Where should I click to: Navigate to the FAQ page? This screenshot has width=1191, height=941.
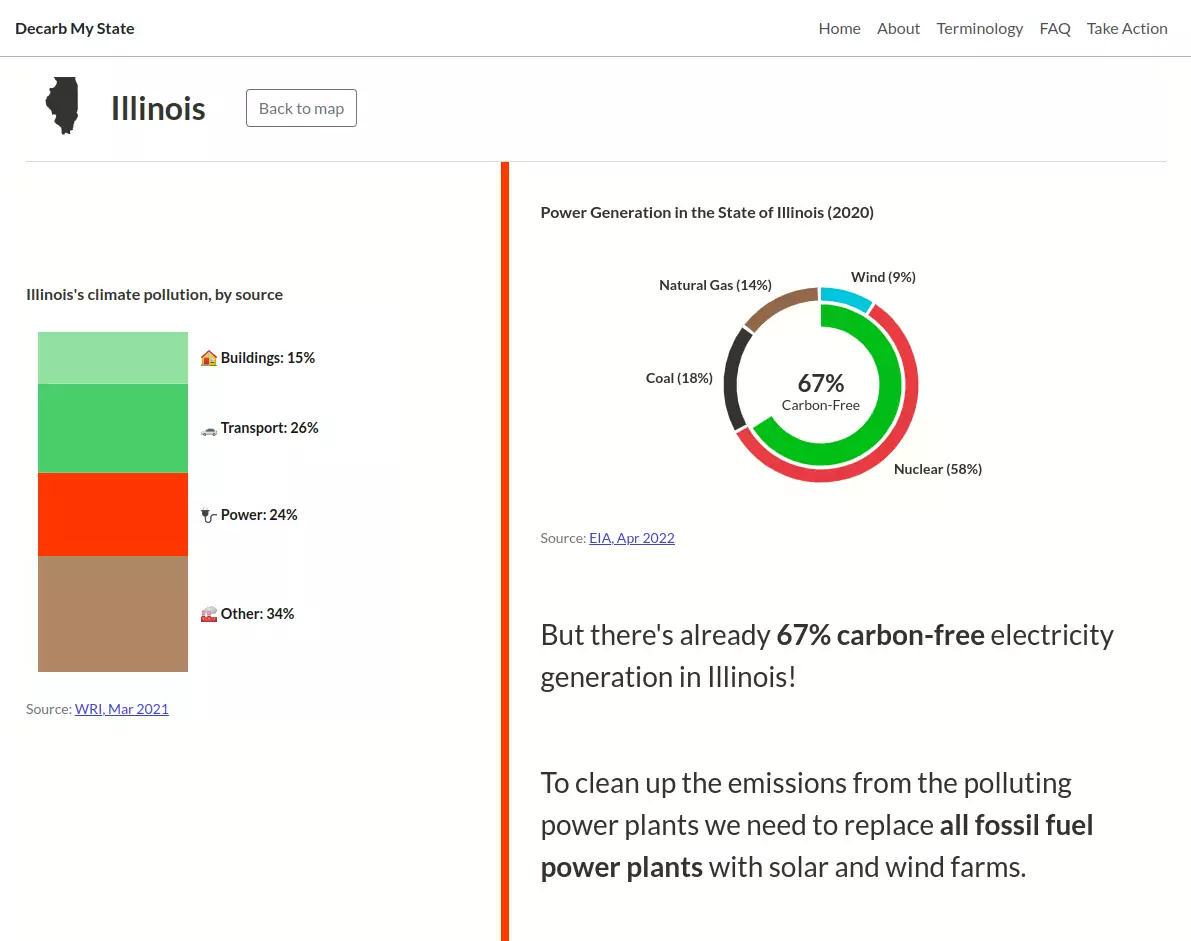click(1055, 28)
